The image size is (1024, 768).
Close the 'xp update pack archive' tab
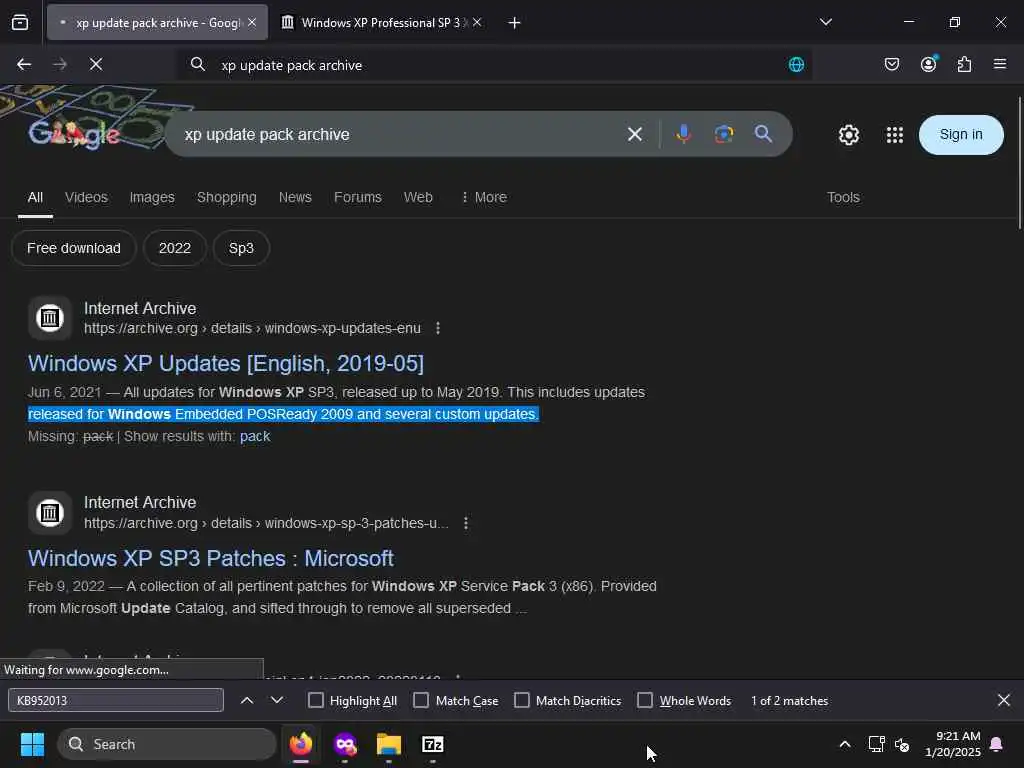click(252, 23)
